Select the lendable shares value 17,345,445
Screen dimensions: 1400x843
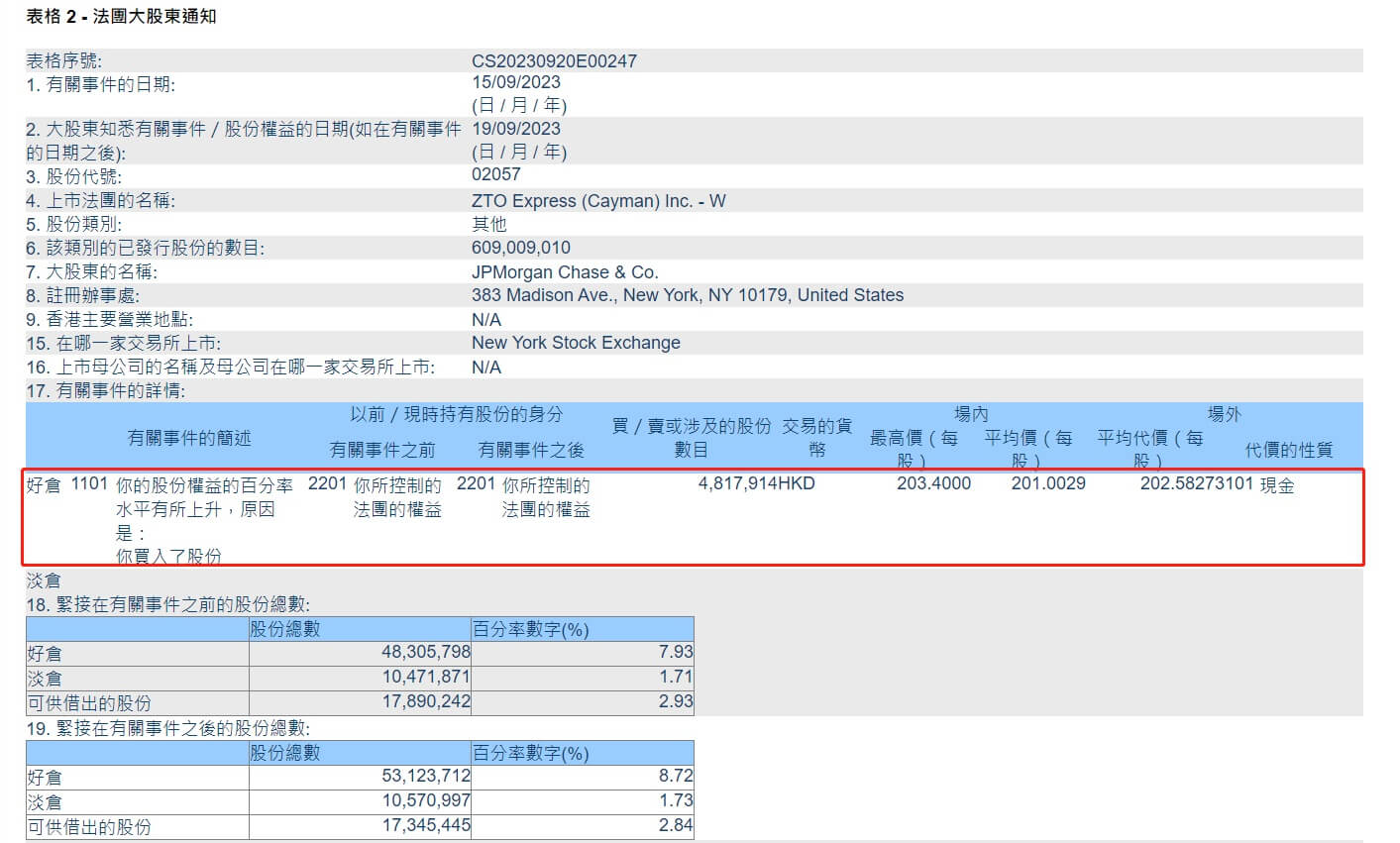coord(426,825)
